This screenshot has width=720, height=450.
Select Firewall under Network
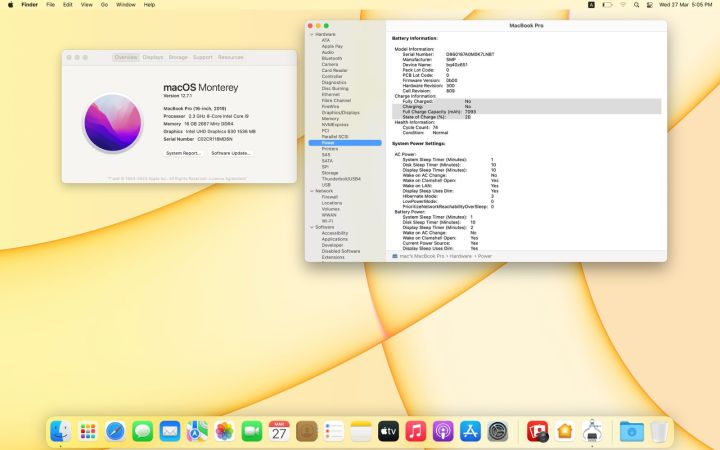[330, 197]
